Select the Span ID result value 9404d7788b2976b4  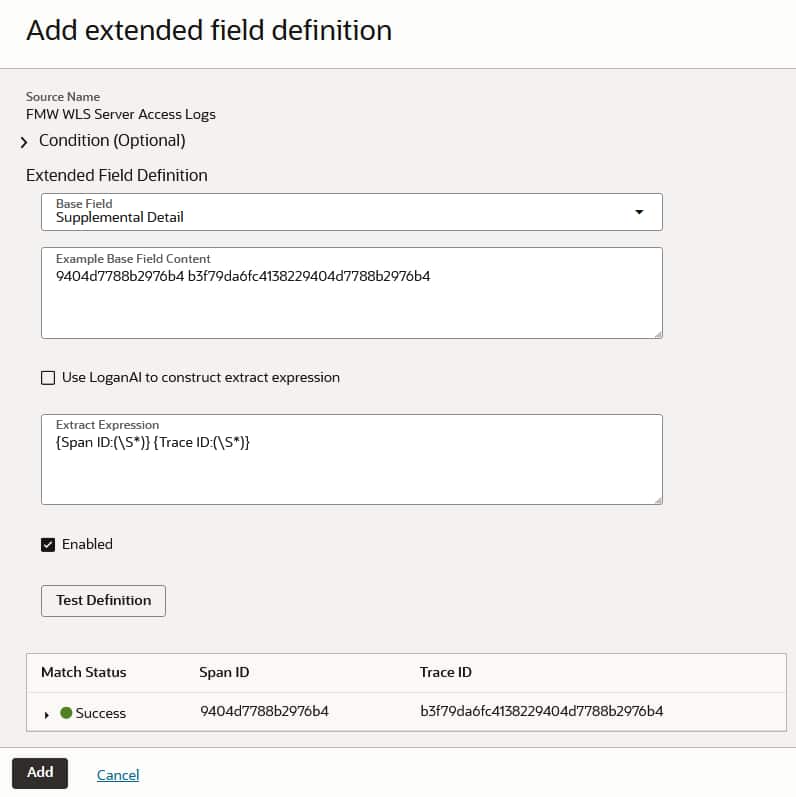(265, 712)
